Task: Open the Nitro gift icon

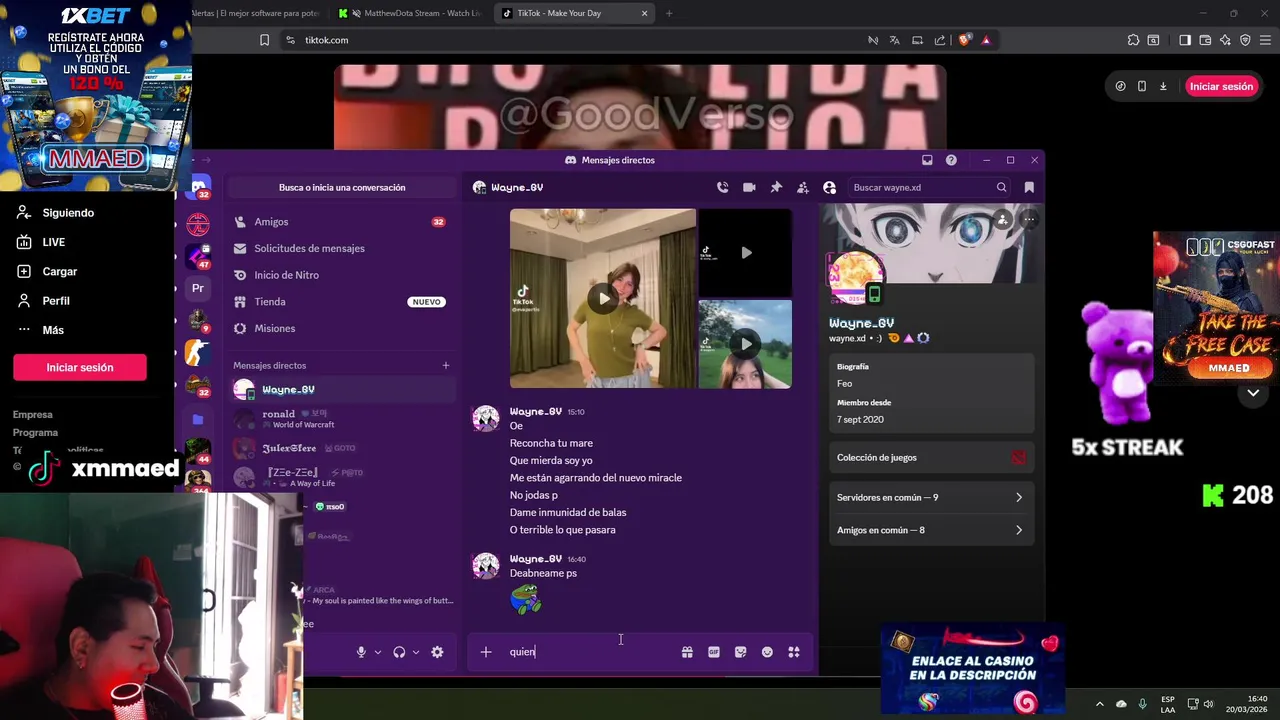Action: [x=687, y=652]
